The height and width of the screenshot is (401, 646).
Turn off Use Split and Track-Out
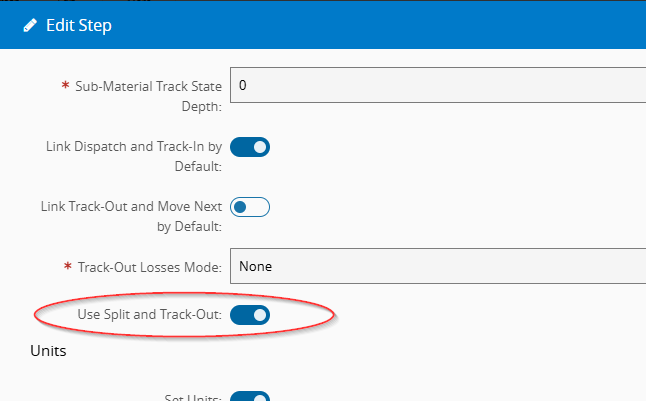click(x=250, y=316)
